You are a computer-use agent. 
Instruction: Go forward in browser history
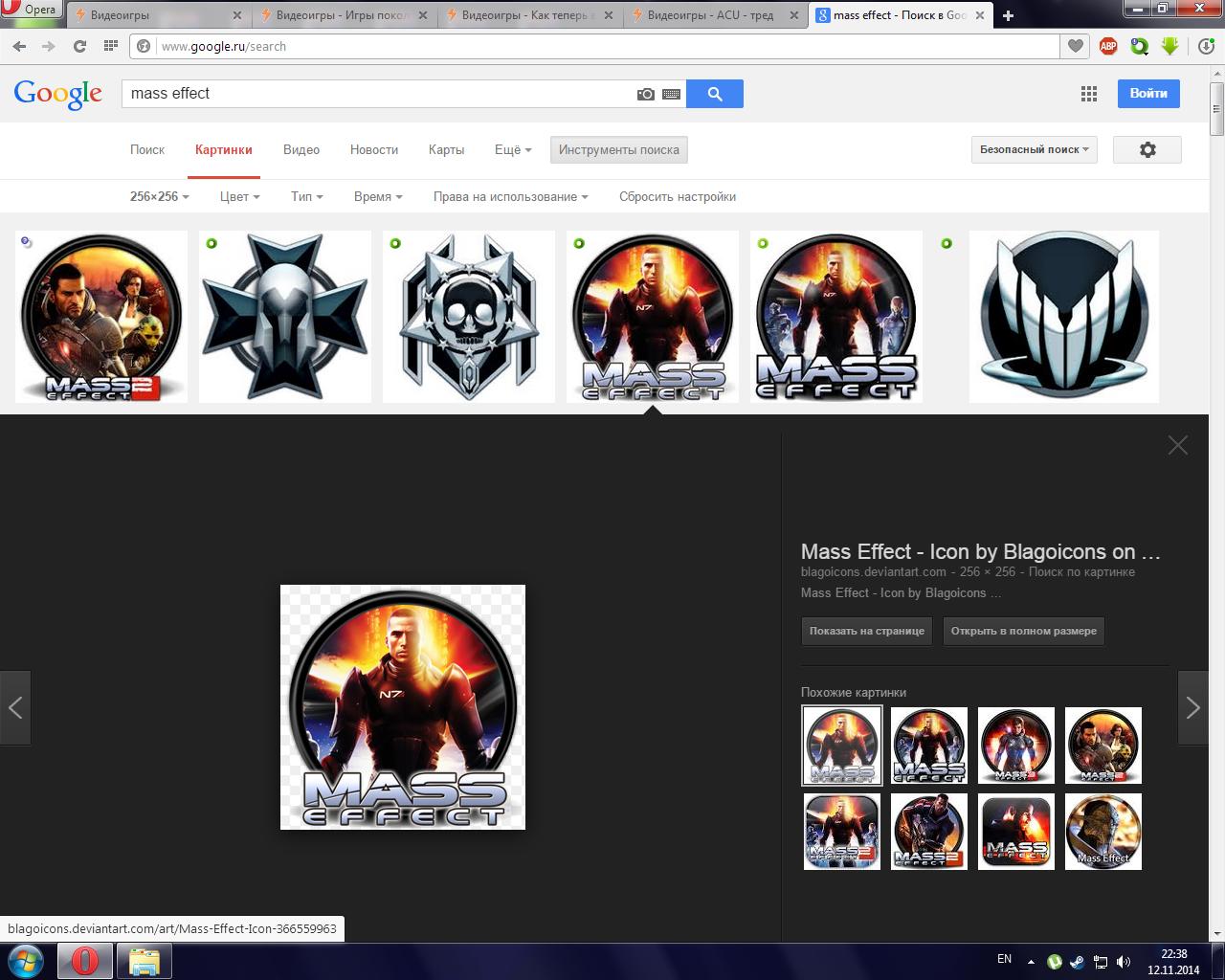(x=49, y=46)
